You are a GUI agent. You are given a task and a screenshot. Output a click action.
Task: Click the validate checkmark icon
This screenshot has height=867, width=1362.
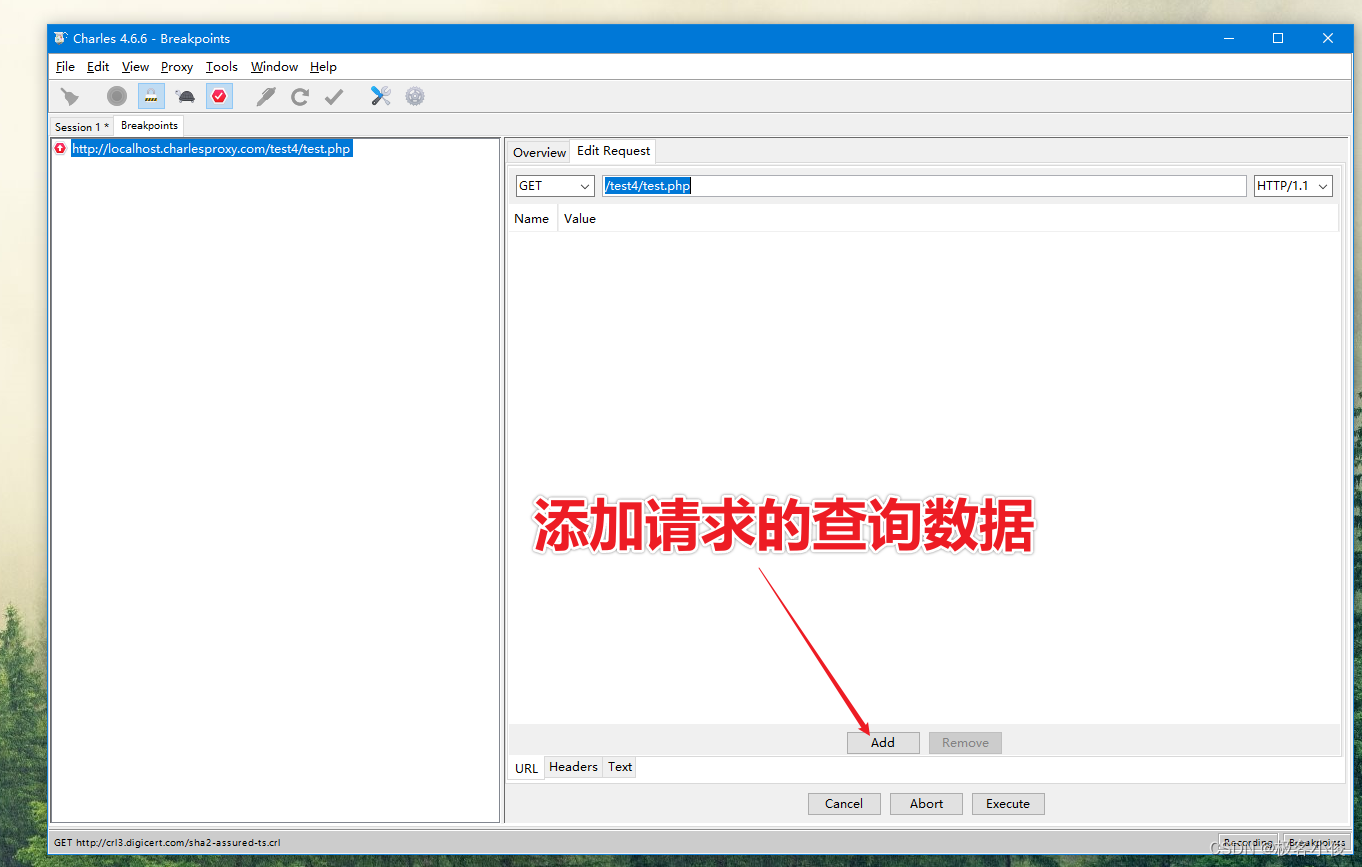point(334,96)
